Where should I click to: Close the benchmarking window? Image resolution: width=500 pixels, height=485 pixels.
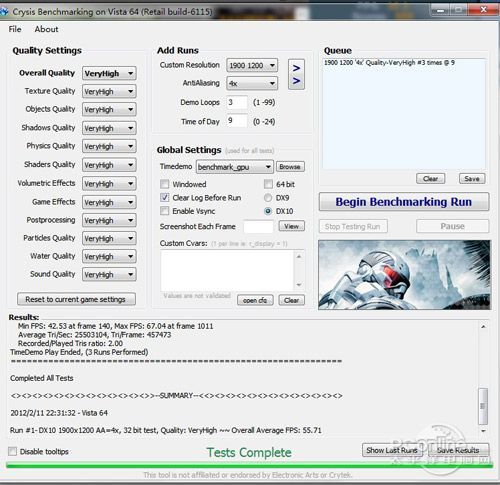(483, 10)
